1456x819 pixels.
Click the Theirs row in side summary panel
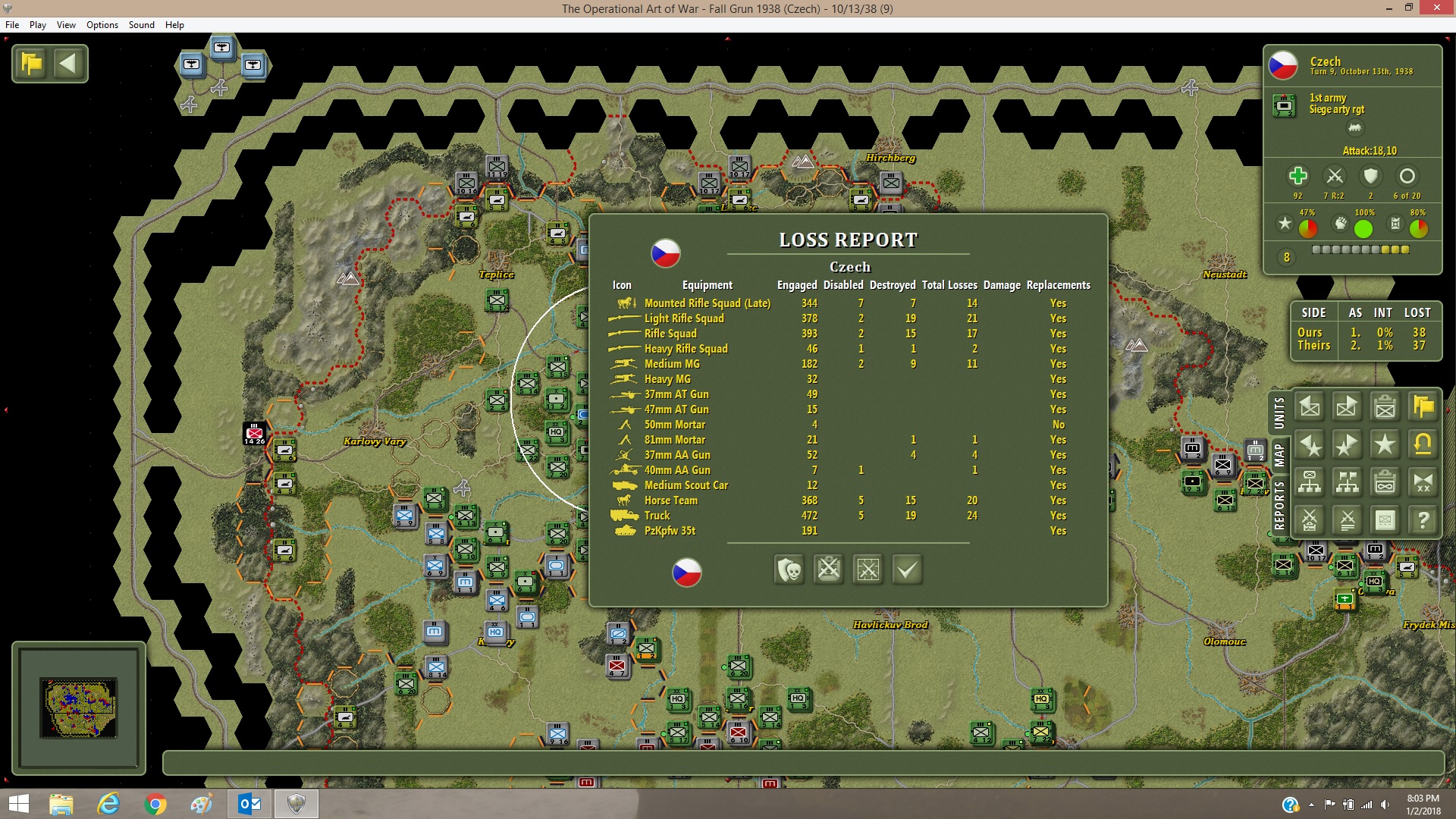coord(1363,346)
